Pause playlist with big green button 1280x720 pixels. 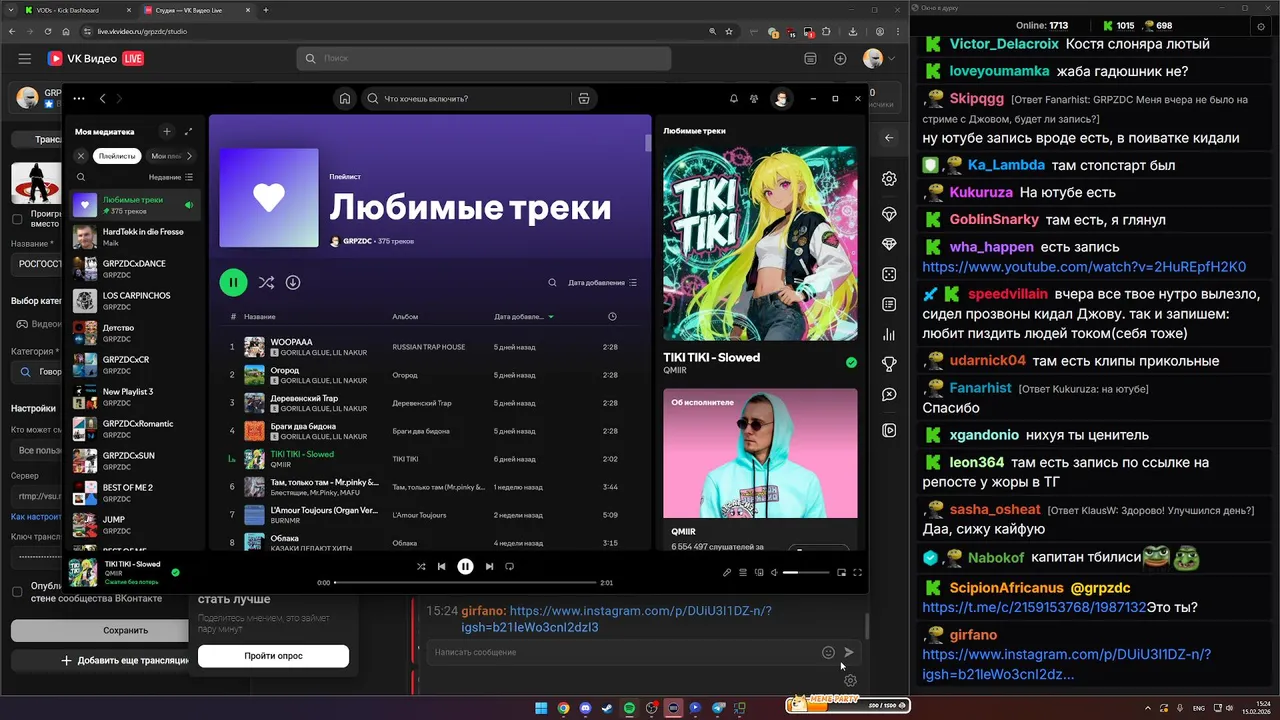tap(233, 283)
